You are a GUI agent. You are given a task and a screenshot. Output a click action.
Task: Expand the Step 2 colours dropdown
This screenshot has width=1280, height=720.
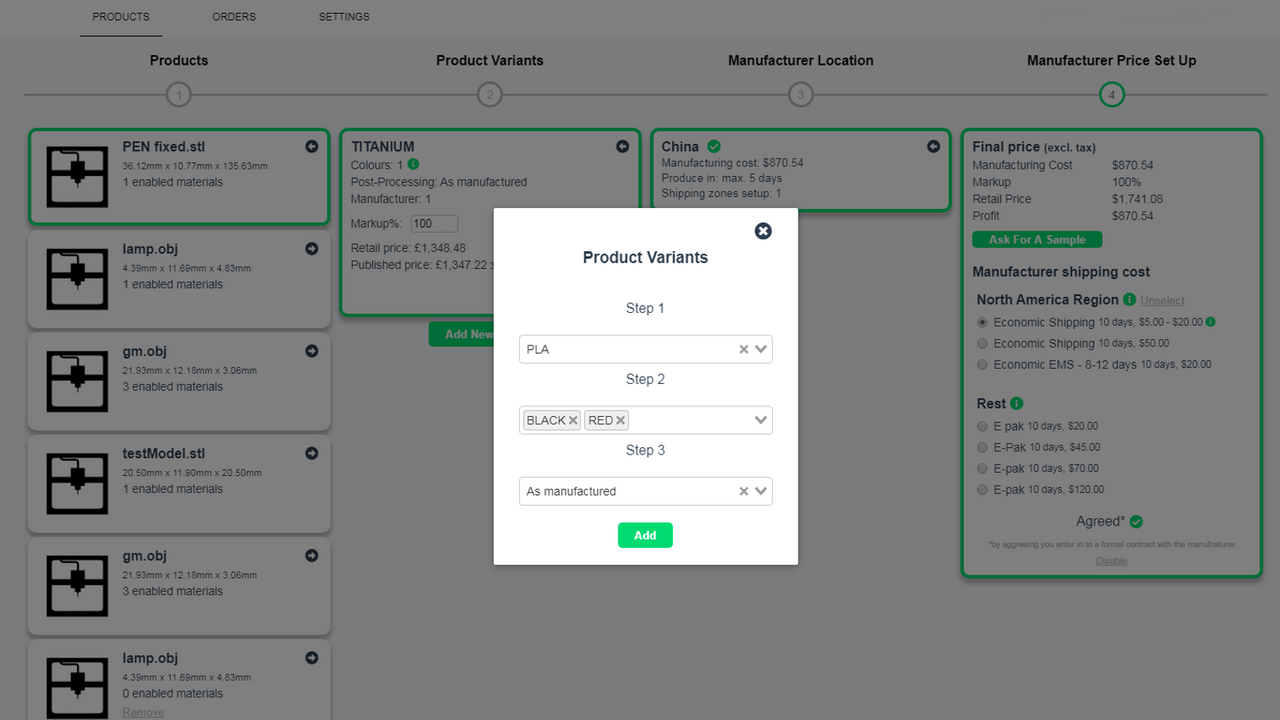click(x=761, y=420)
